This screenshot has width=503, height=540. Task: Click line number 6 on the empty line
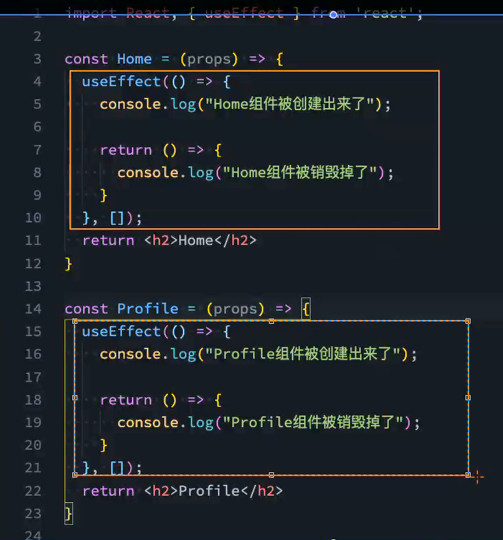point(38,127)
